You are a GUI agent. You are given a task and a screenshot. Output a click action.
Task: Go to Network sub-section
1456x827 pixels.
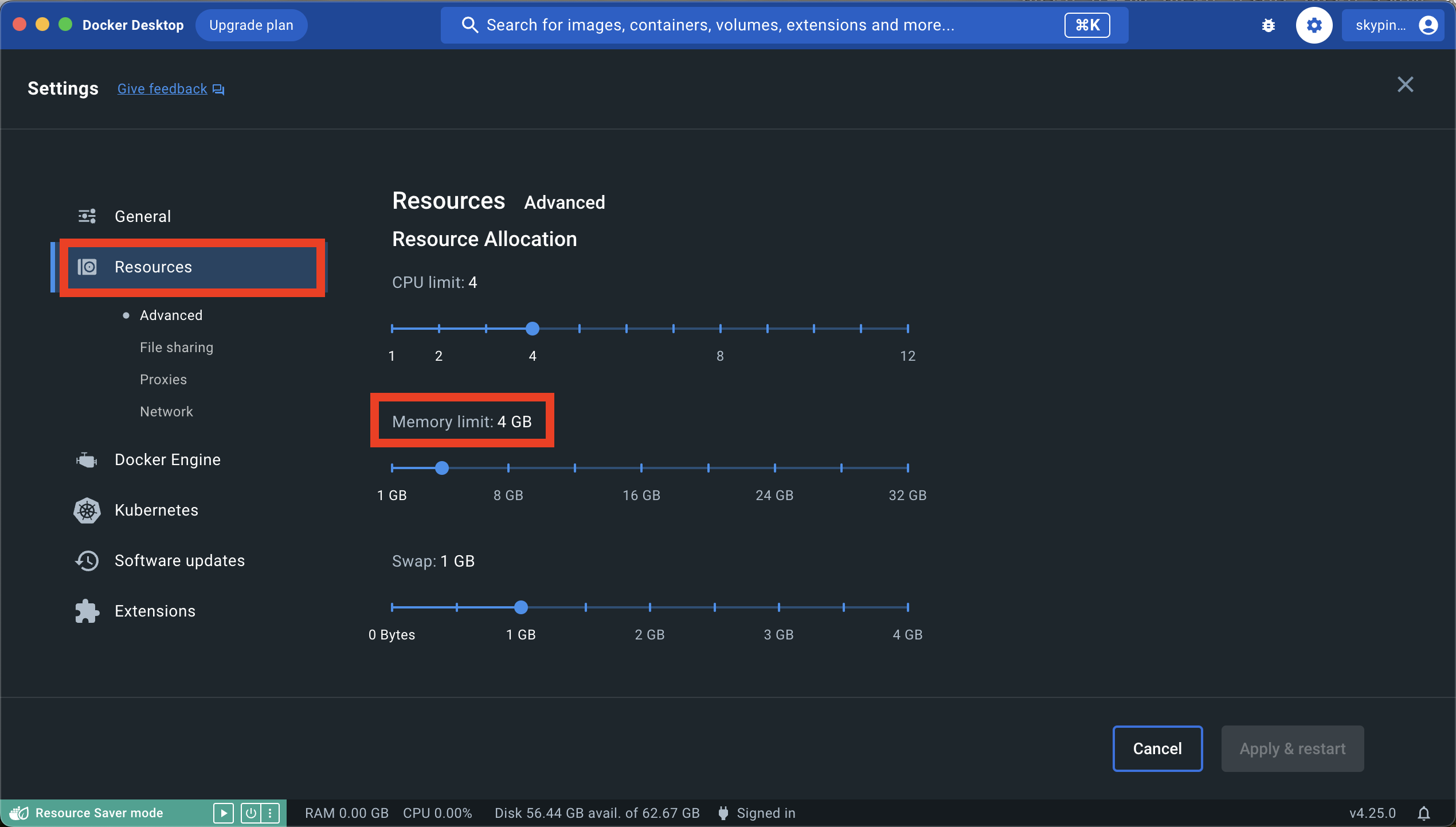(x=166, y=412)
